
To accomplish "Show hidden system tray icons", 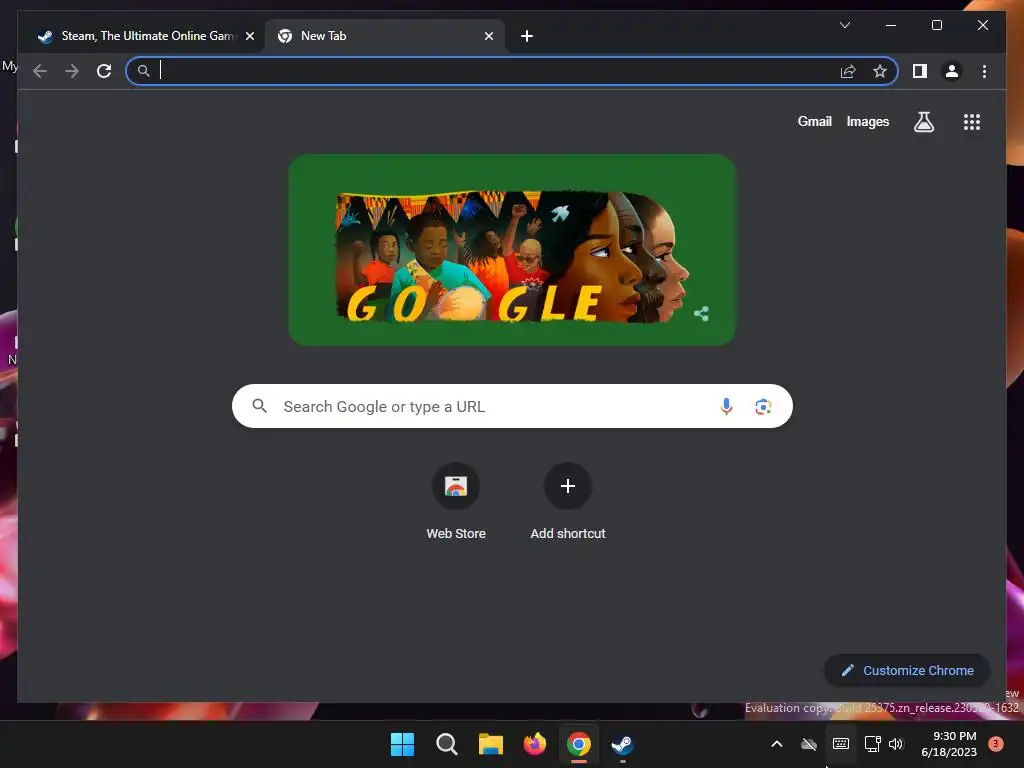I will [776, 744].
